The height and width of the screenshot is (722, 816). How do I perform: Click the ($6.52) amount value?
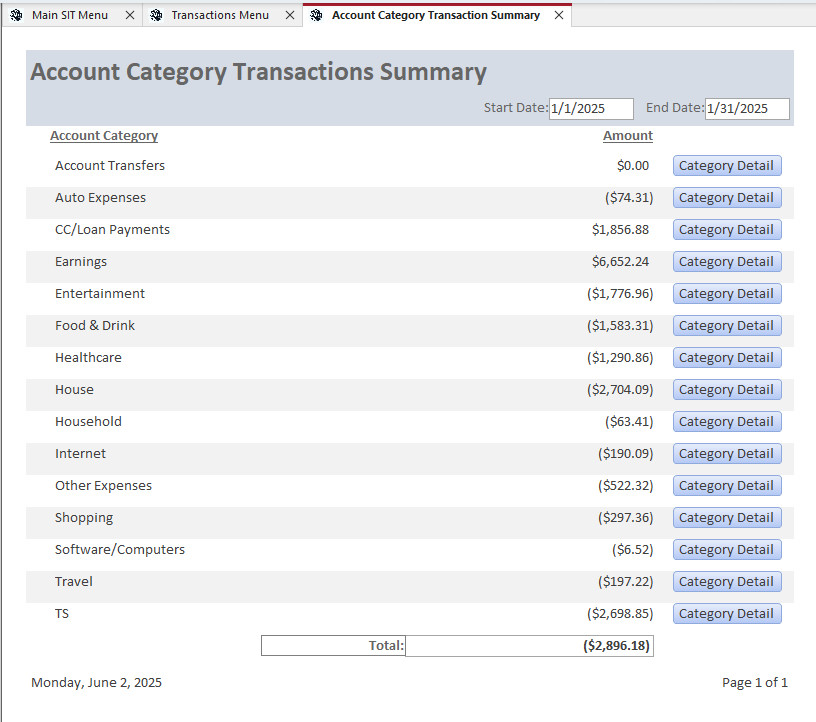pyautogui.click(x=632, y=550)
